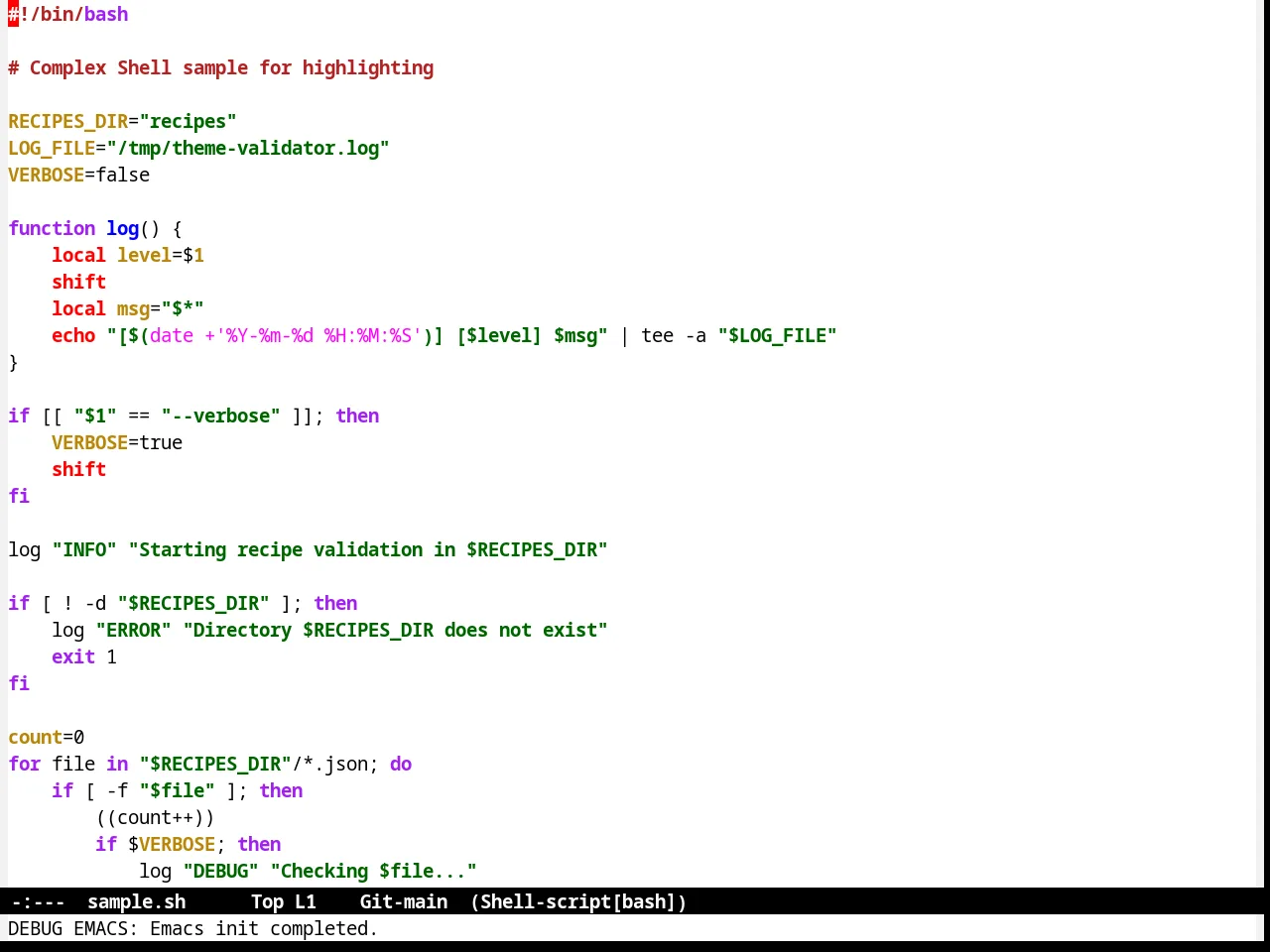Click the log "ERROR" Directory line
Image resolution: width=1270 pixels, height=952 pixels.
(329, 630)
